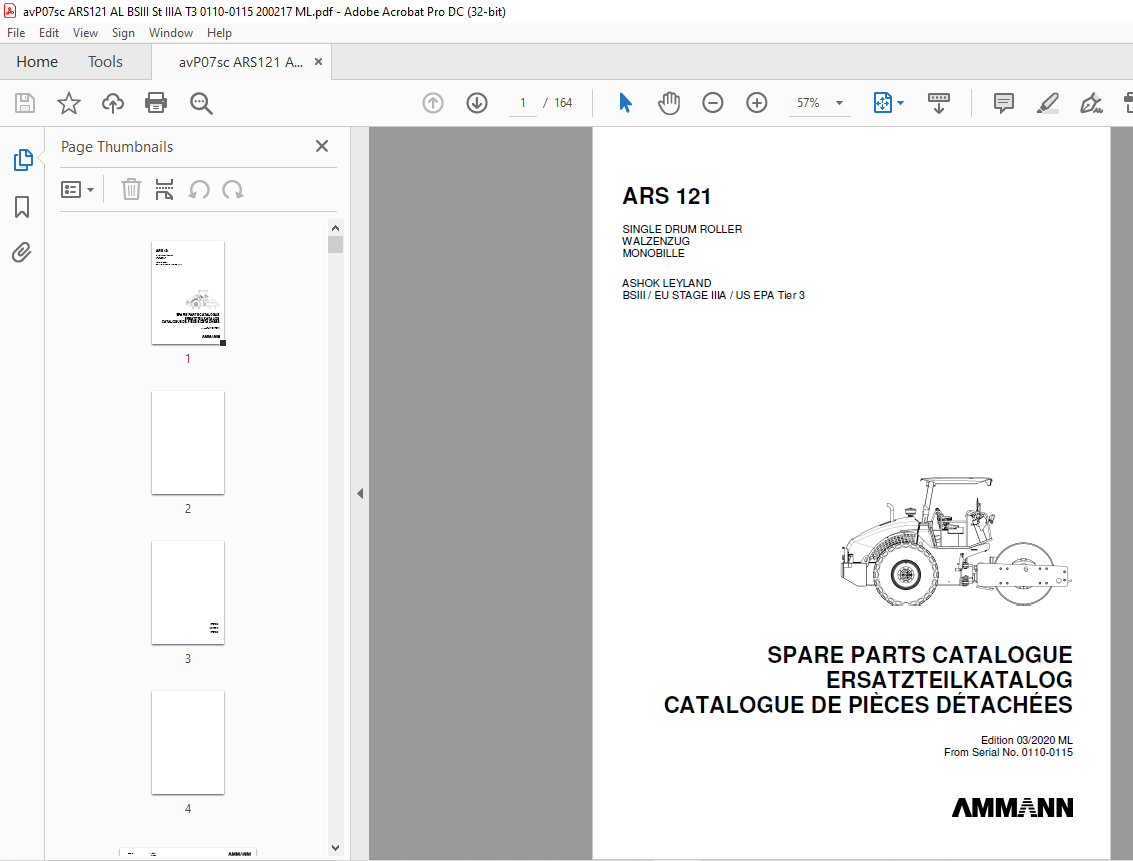Screen dimensions: 1133x861
Task: Open the sign document pen tool
Action: (x=1091, y=103)
